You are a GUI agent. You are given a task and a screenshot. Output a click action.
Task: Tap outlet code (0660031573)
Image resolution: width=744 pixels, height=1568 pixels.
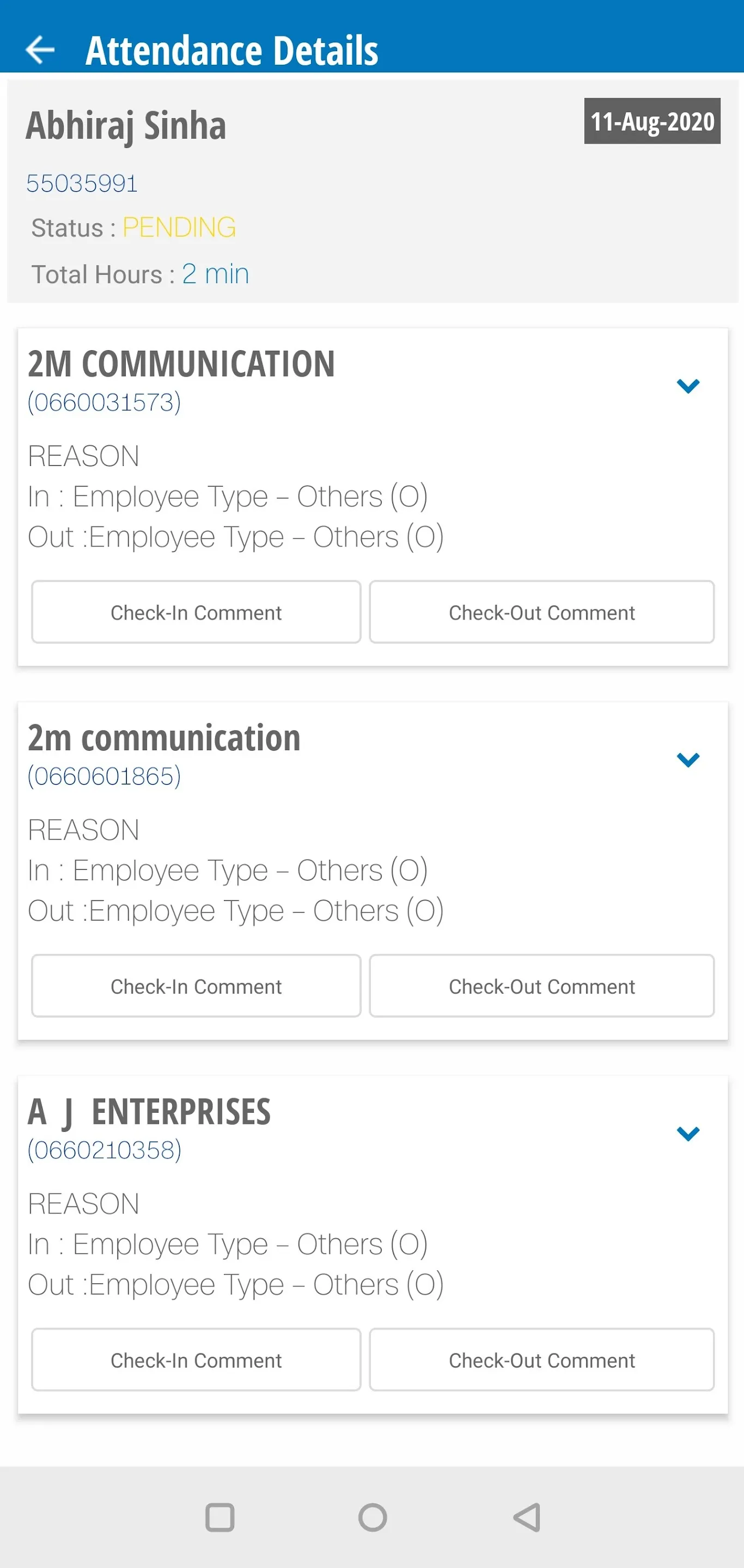tap(104, 402)
